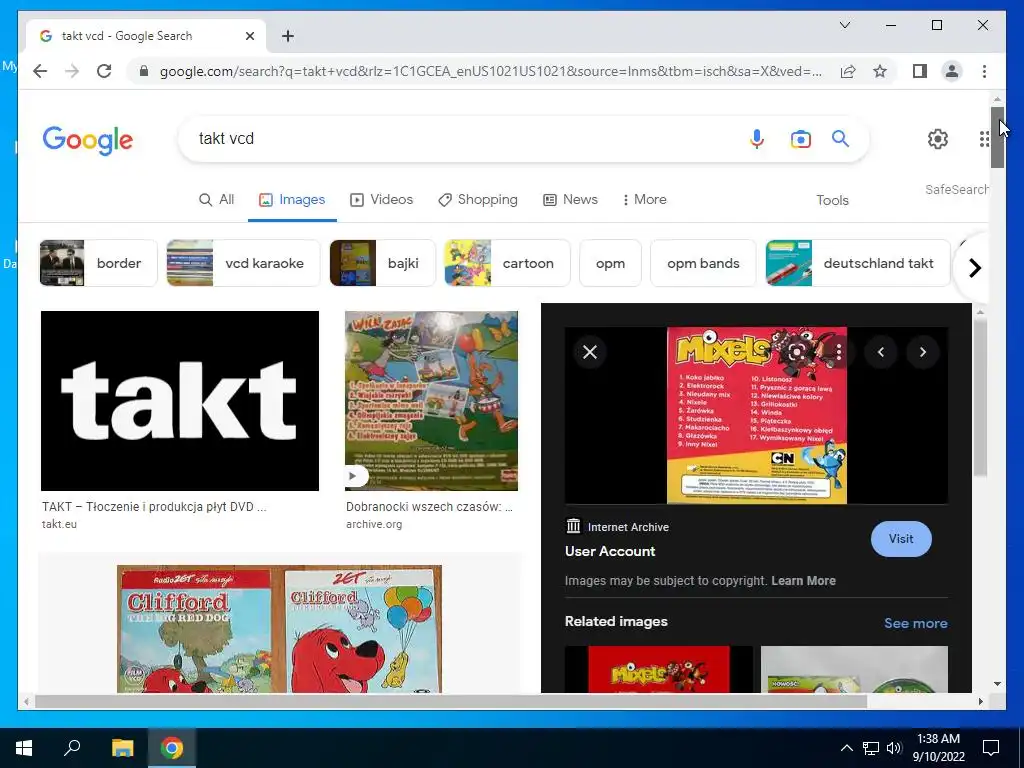The width and height of the screenshot is (1024, 768).
Task: Go back to the previous page
Action: tap(40, 71)
